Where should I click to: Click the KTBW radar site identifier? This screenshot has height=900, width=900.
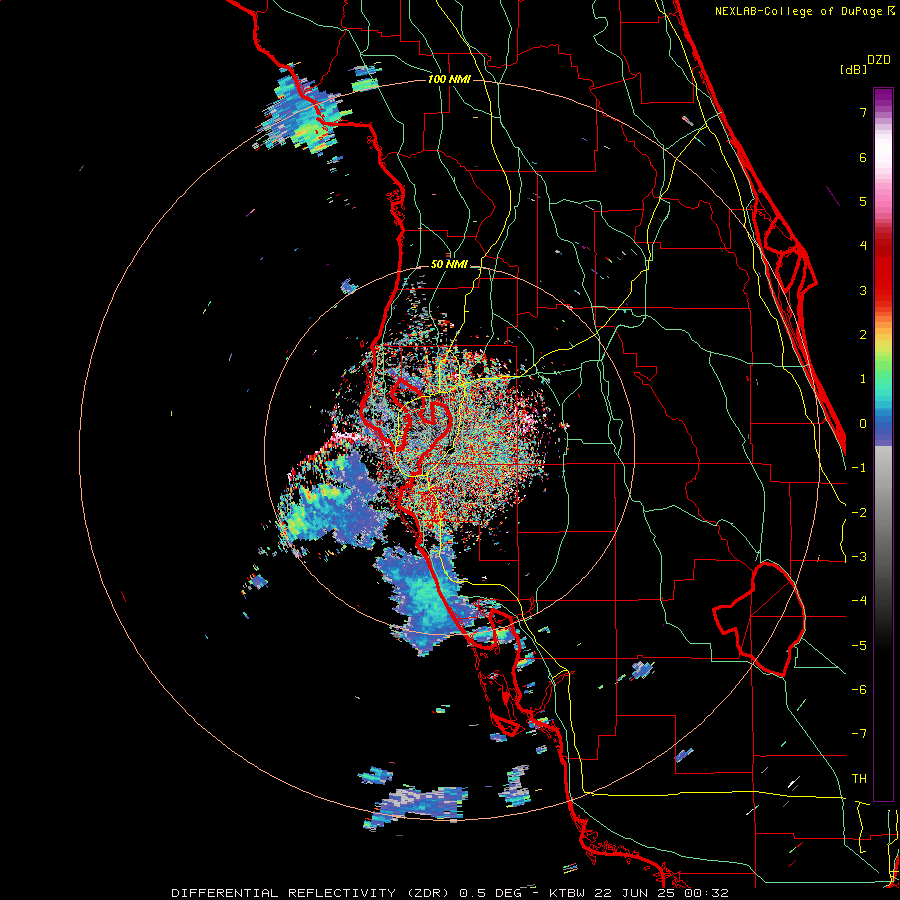tap(565, 893)
